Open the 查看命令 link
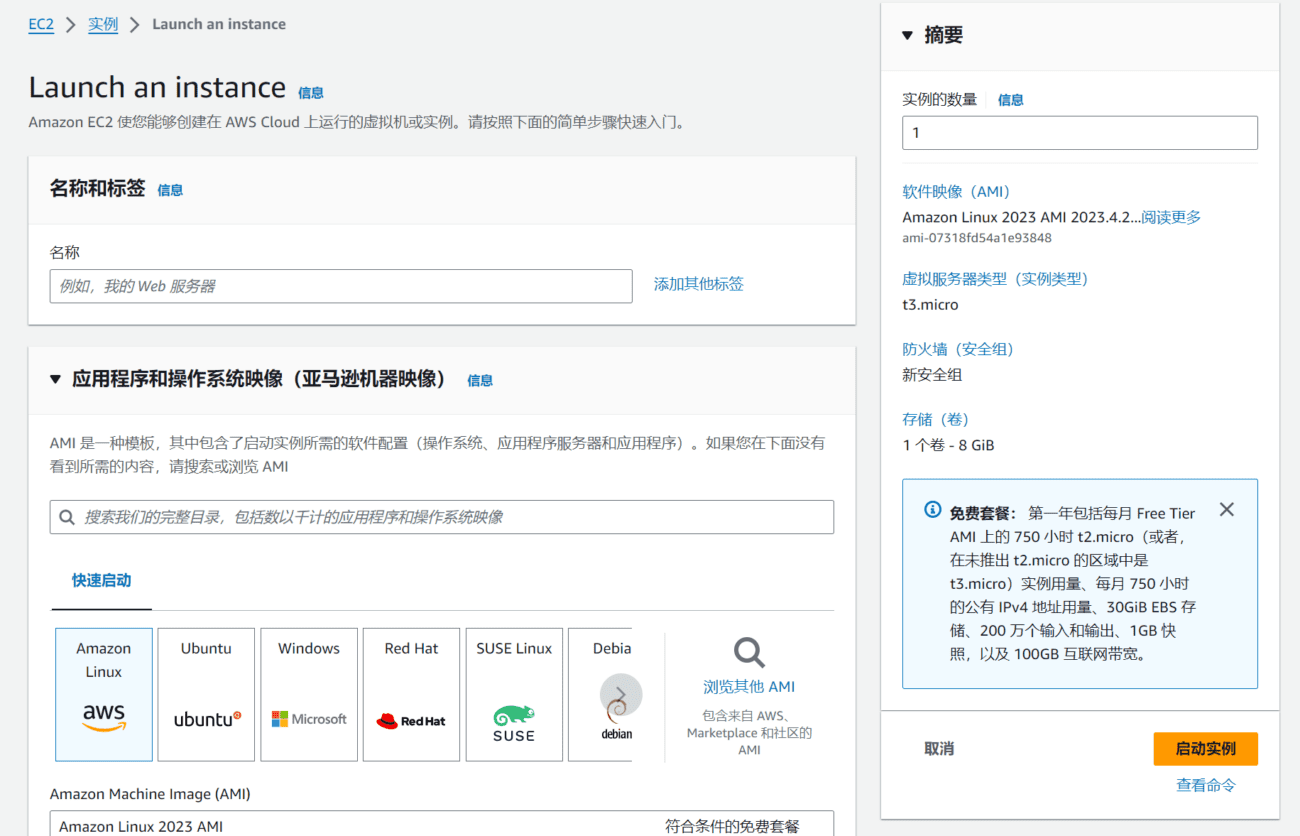This screenshot has height=836, width=1300. (x=1206, y=784)
